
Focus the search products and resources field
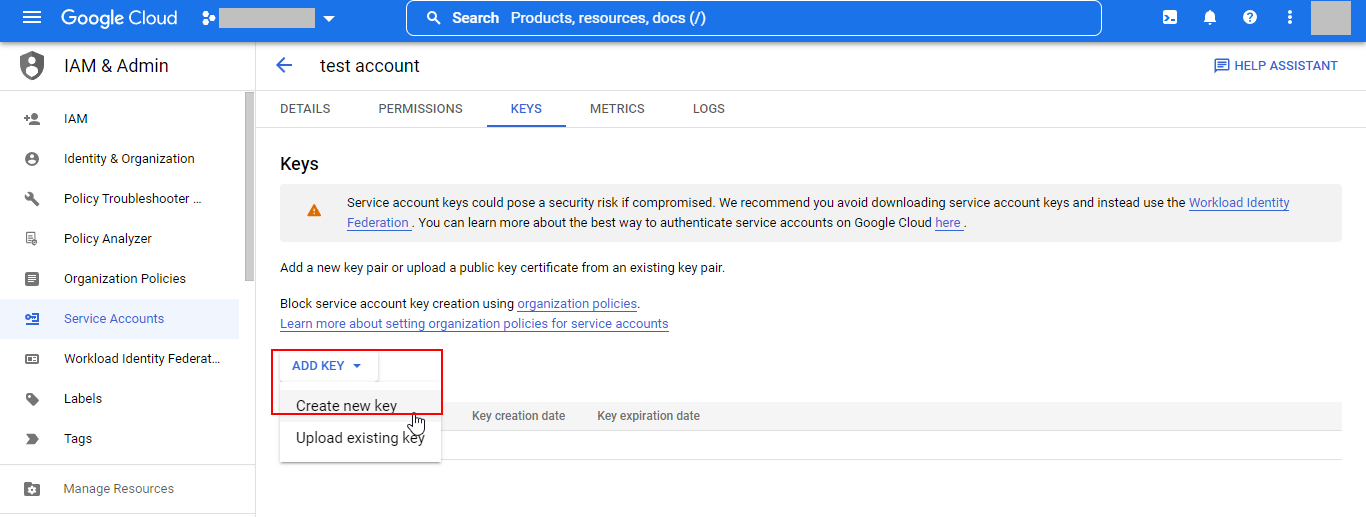pyautogui.click(x=753, y=18)
